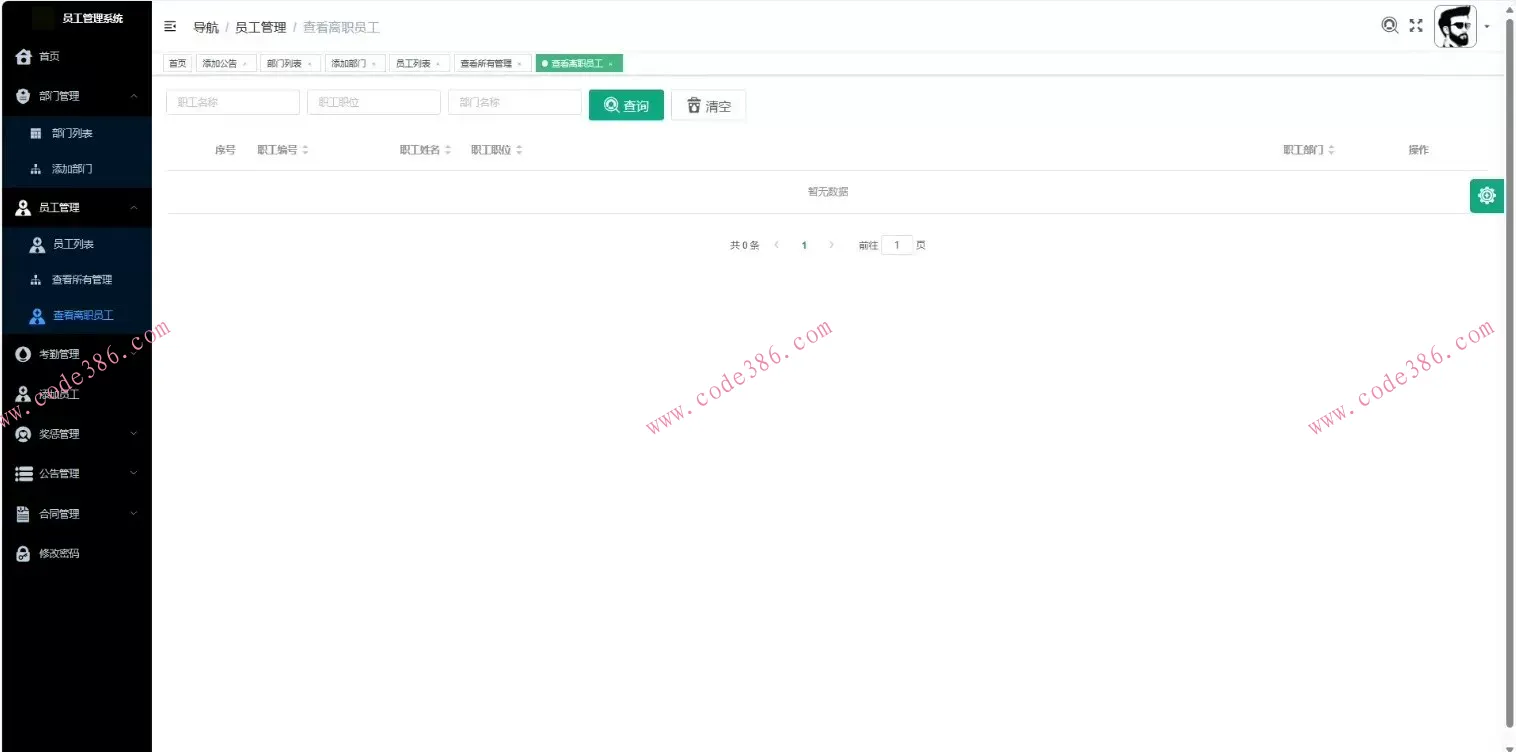
Task: Toggle sorting on the 职工姓名 column
Action: click(x=446, y=149)
